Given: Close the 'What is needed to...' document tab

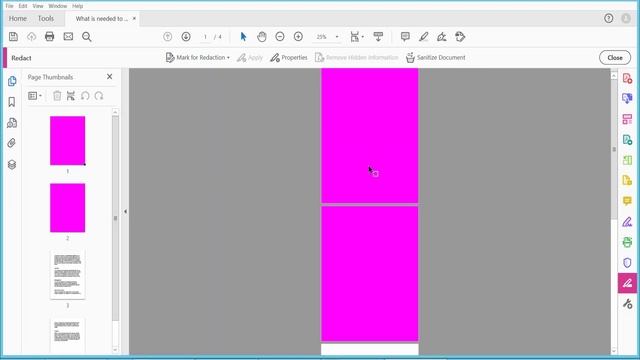Looking at the screenshot, I should (x=134, y=18).
